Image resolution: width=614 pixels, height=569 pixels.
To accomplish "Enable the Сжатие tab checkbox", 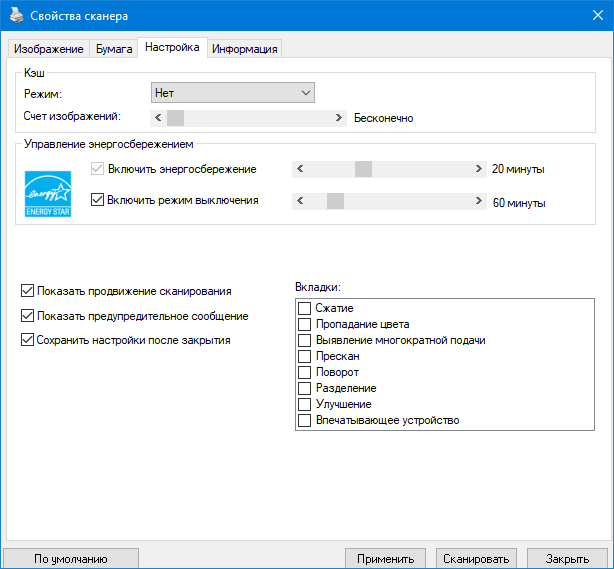I will pos(304,308).
